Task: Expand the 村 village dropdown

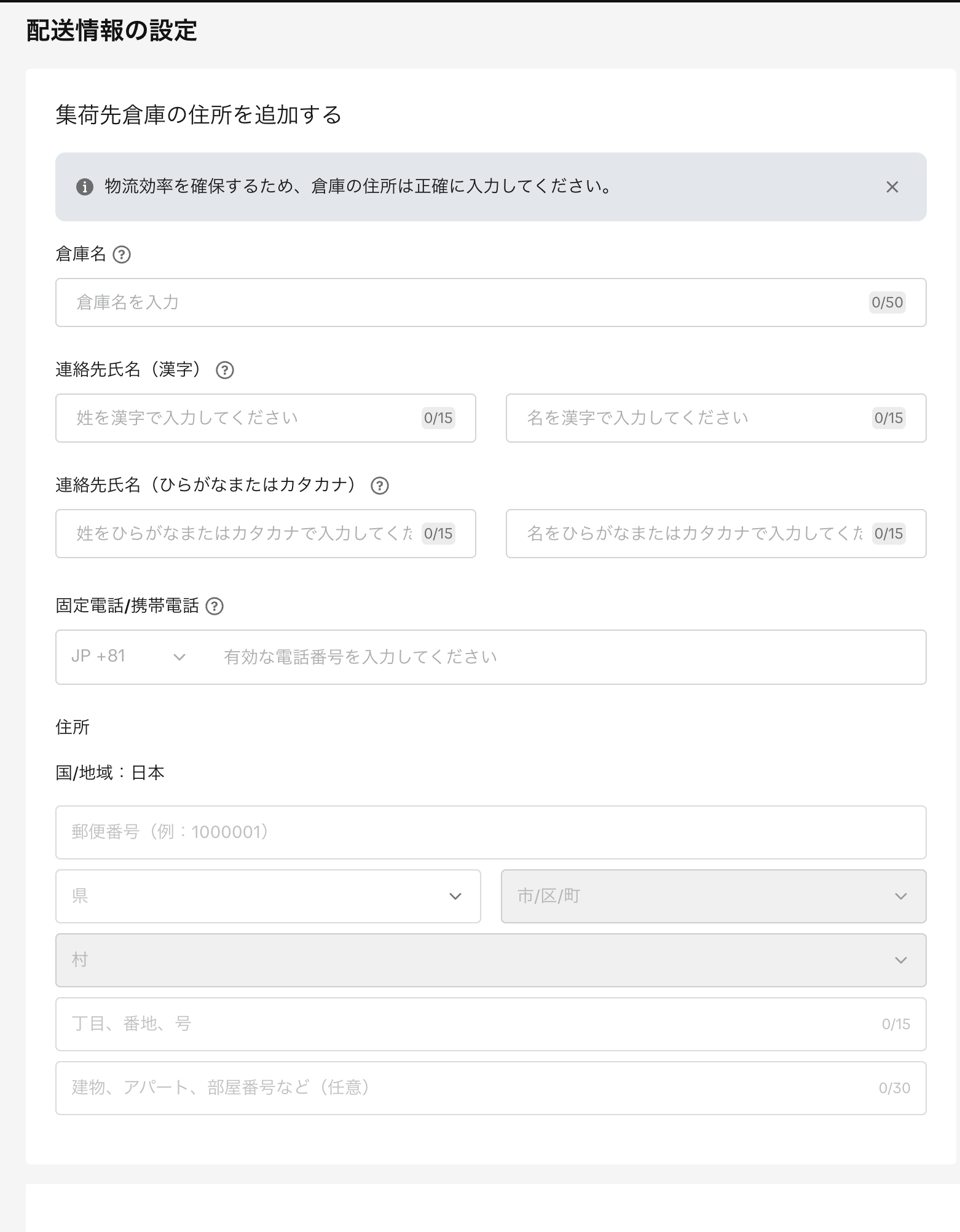Action: click(490, 960)
